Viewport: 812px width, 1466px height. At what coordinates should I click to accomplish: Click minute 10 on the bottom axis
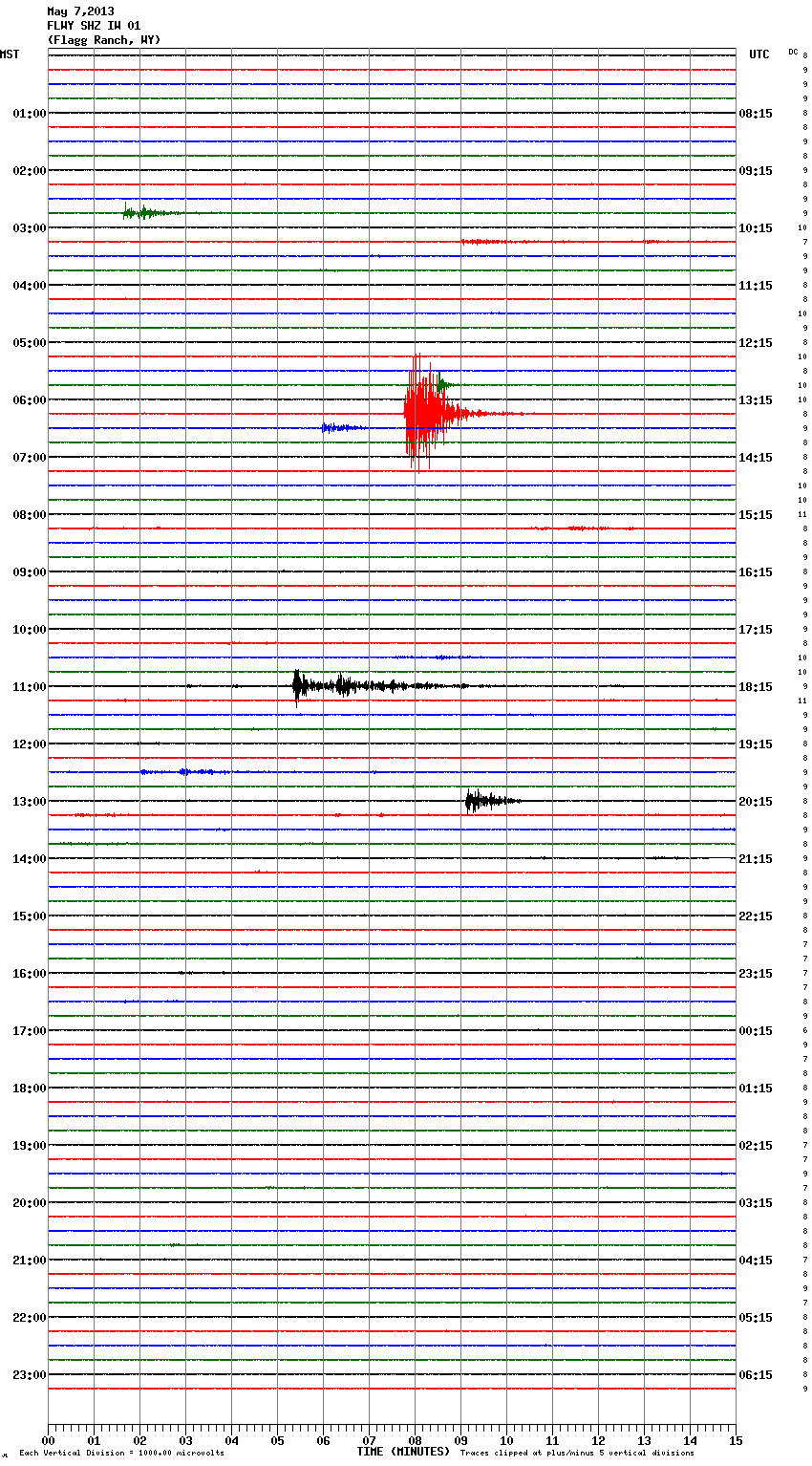pos(506,1440)
